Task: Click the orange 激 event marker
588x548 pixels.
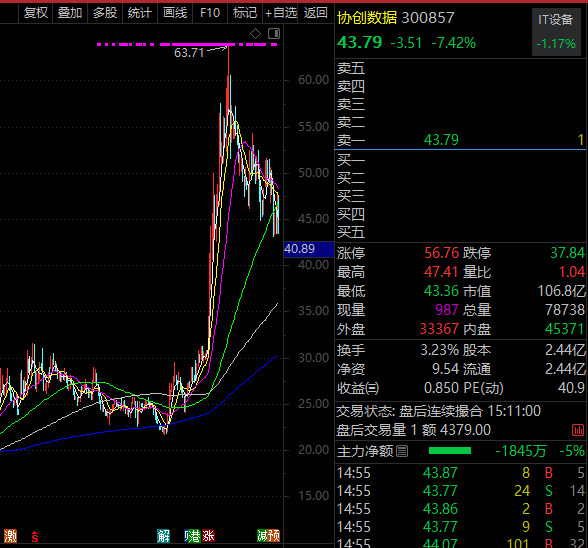Action: (10, 536)
